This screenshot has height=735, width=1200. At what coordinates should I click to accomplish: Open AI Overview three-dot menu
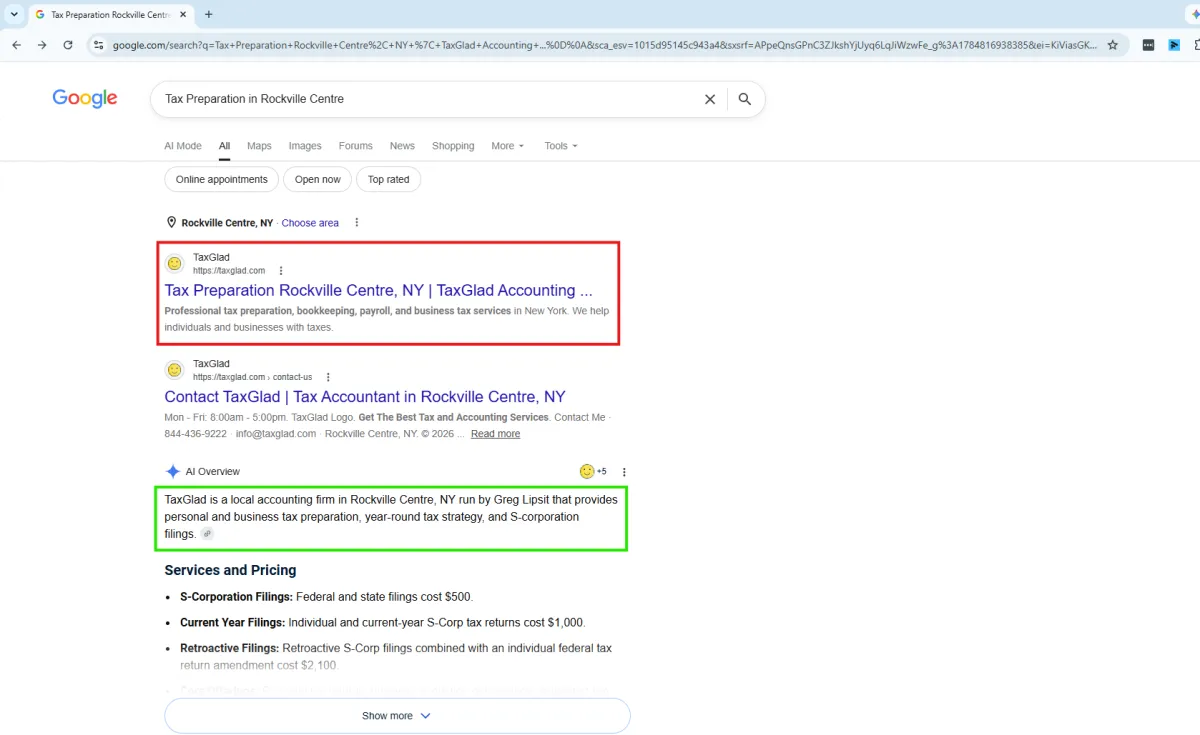[x=624, y=472]
